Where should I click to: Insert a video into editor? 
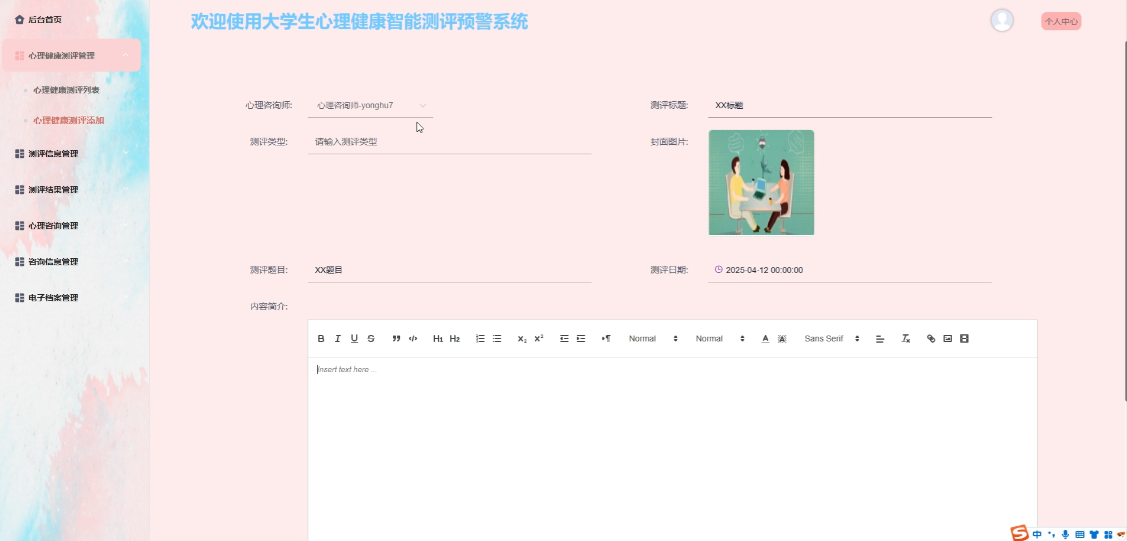pyautogui.click(x=965, y=338)
